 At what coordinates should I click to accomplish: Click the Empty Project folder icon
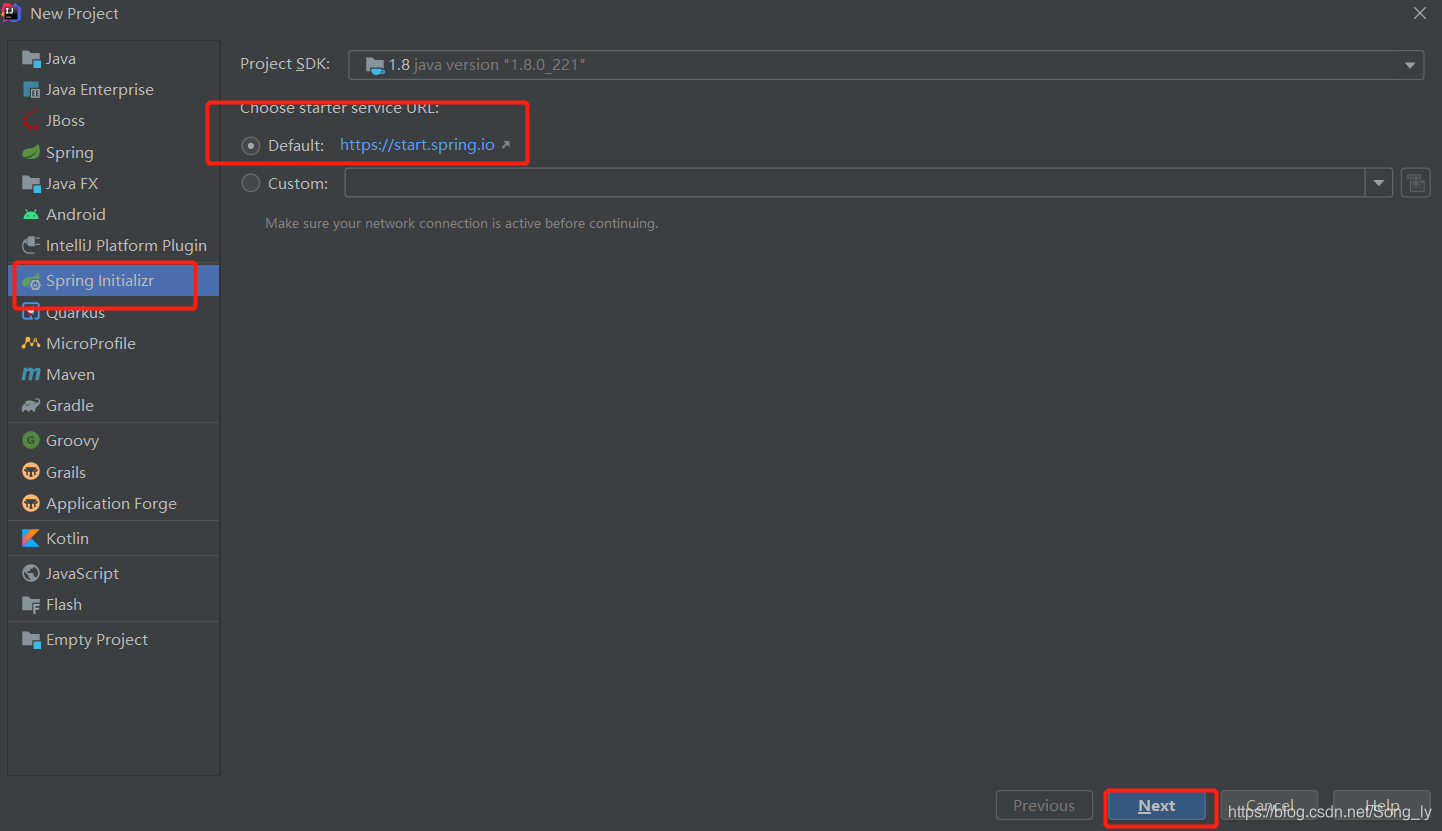[30, 639]
